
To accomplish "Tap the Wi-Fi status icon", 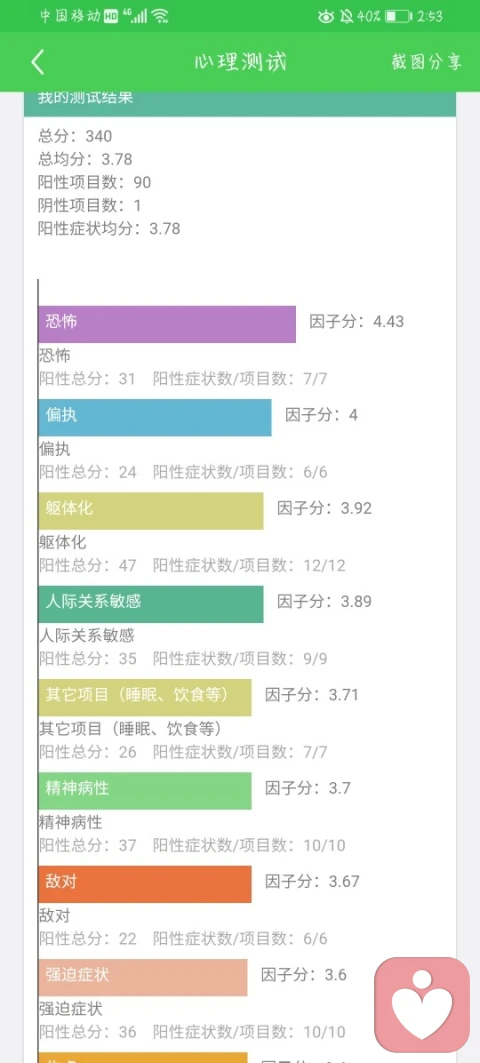I will click(x=160, y=16).
